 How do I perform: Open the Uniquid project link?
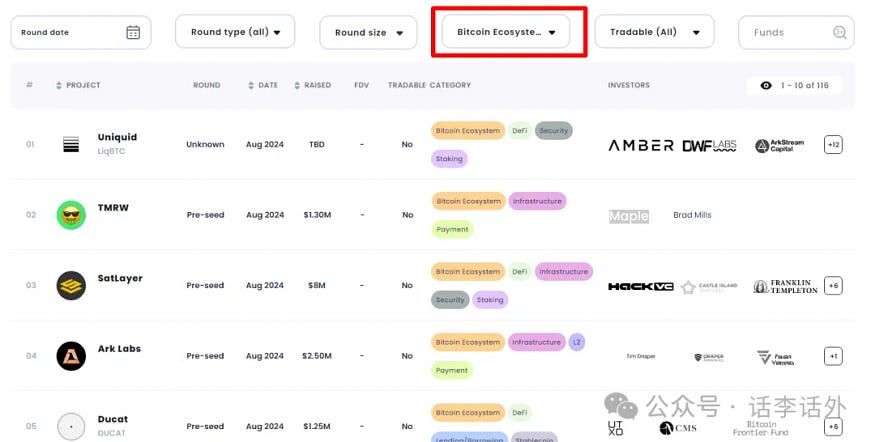pos(117,137)
